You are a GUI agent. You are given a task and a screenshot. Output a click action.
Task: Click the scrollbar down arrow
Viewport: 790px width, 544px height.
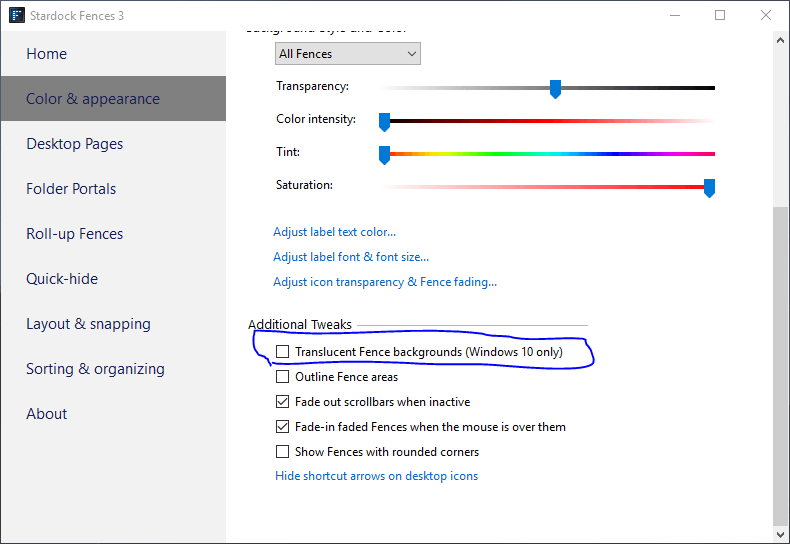780,534
